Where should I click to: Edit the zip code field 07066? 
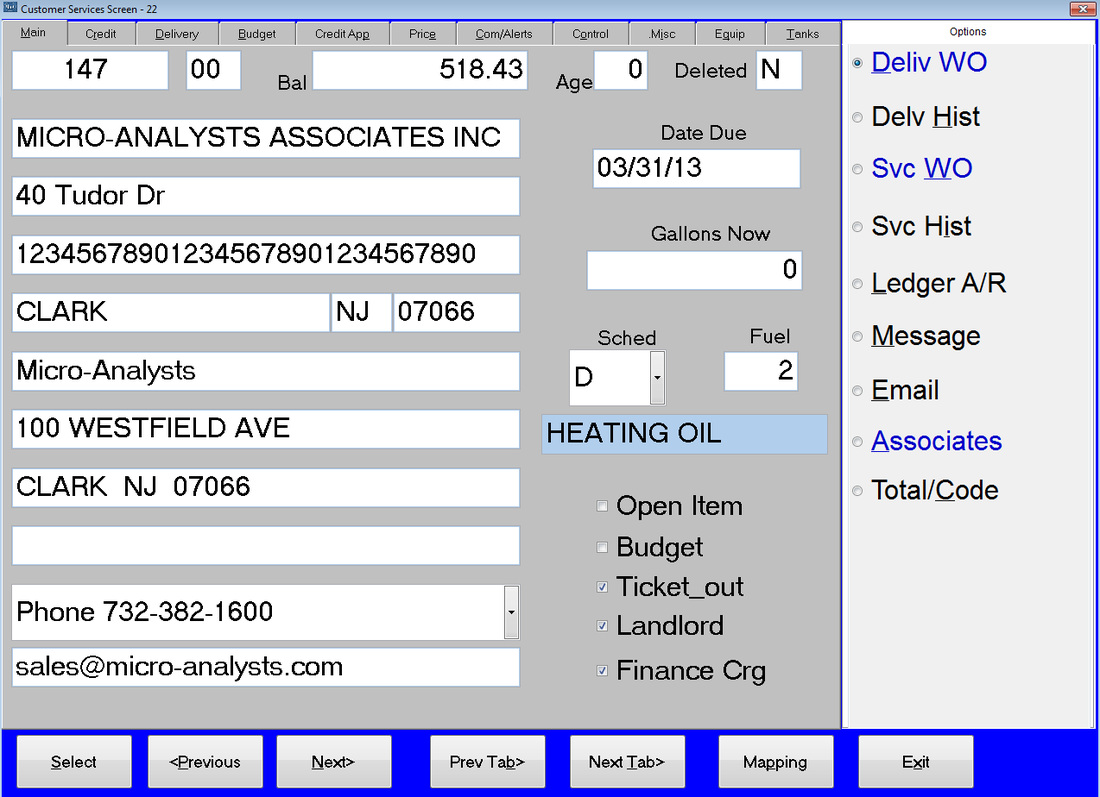coord(456,312)
